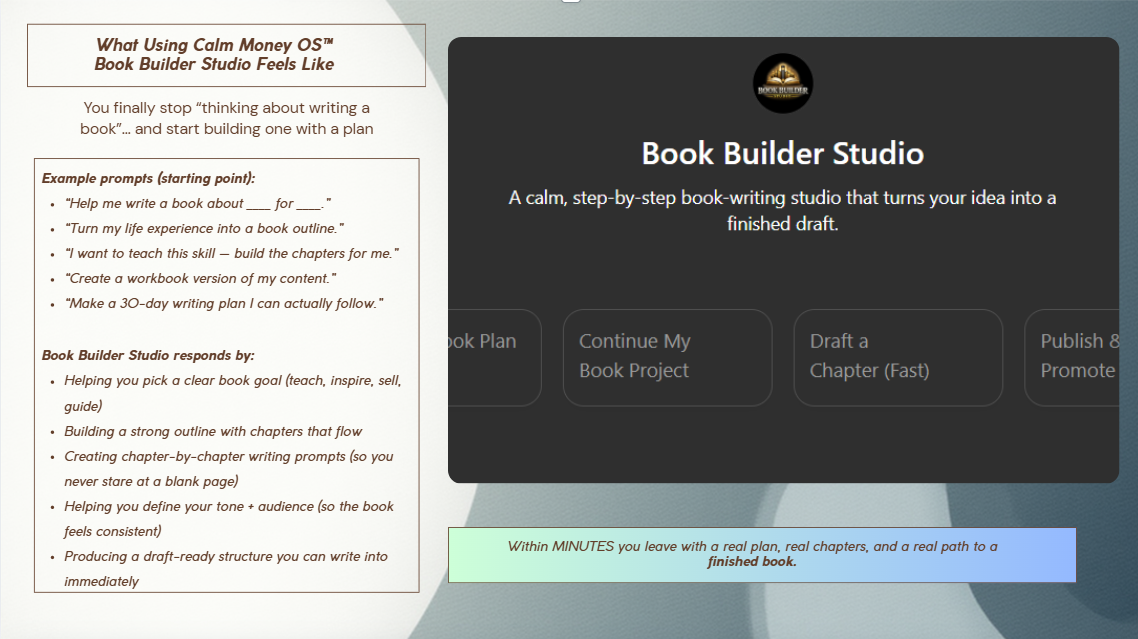Click the 'You finally stop thinking' tagline

point(226,118)
